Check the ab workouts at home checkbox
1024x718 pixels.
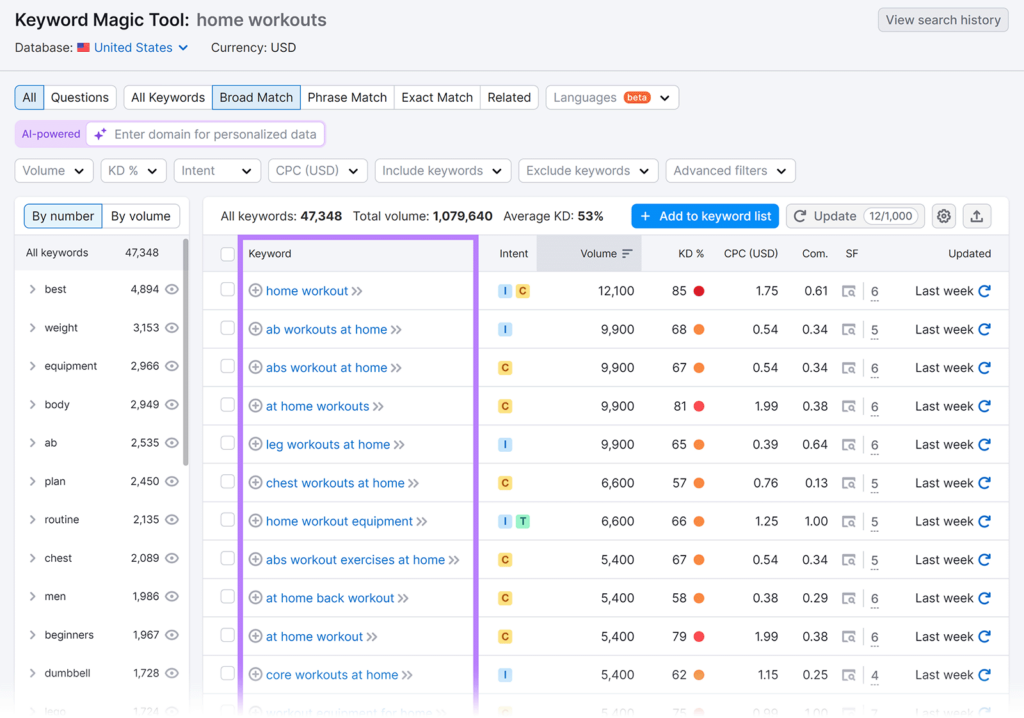227,328
